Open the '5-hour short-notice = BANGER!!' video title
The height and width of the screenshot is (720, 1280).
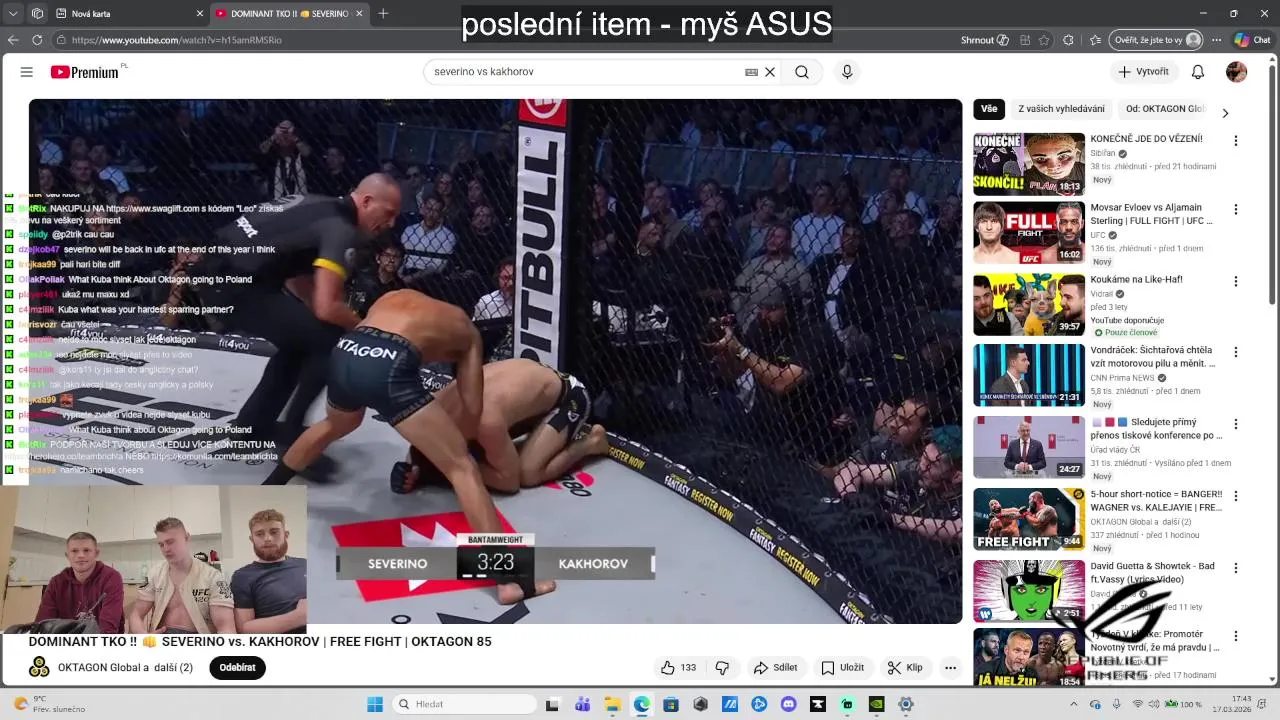click(1156, 501)
